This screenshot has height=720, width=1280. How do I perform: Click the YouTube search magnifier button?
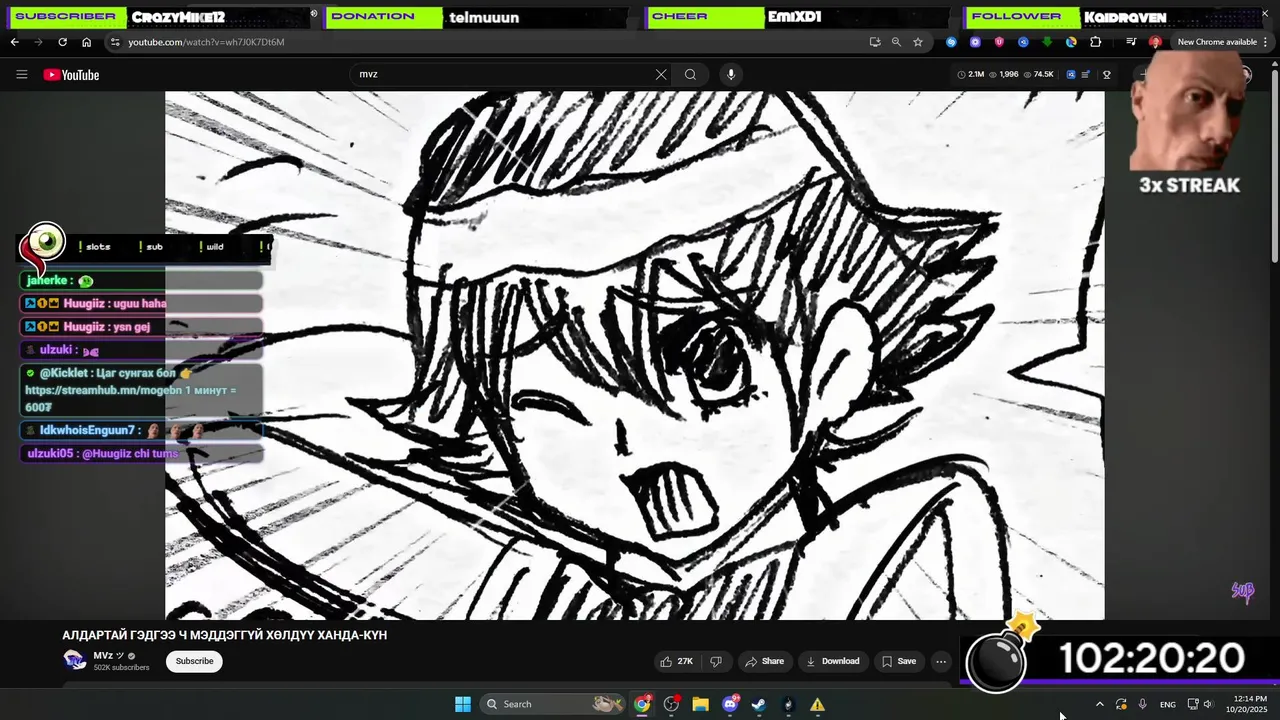(690, 74)
